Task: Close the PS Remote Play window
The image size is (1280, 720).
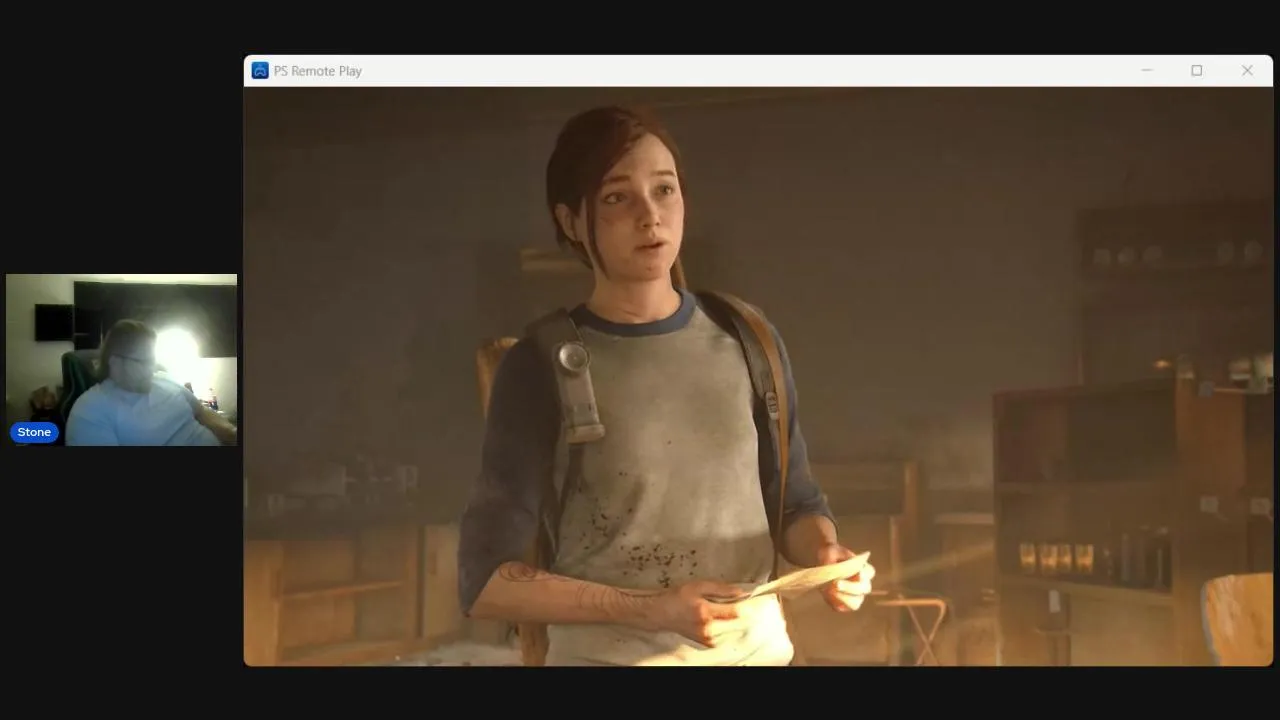Action: pyautogui.click(x=1247, y=71)
